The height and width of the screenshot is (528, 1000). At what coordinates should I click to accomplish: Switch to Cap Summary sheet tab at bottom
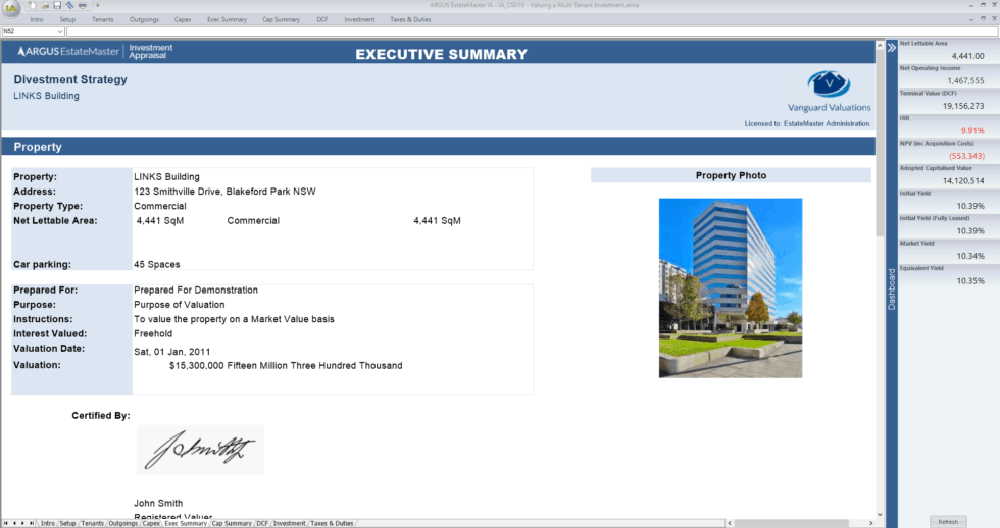[x=232, y=523]
